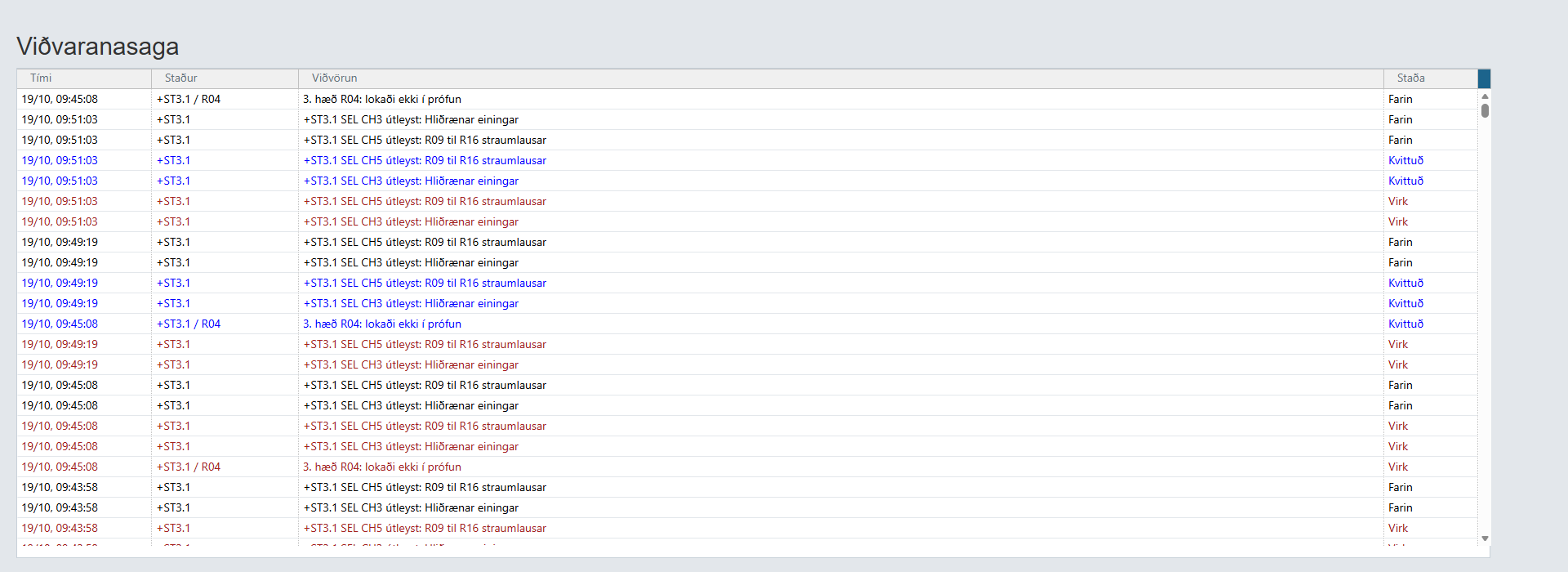Click '+ST3.1 / R04' location in the blue row

pyautogui.click(x=189, y=324)
